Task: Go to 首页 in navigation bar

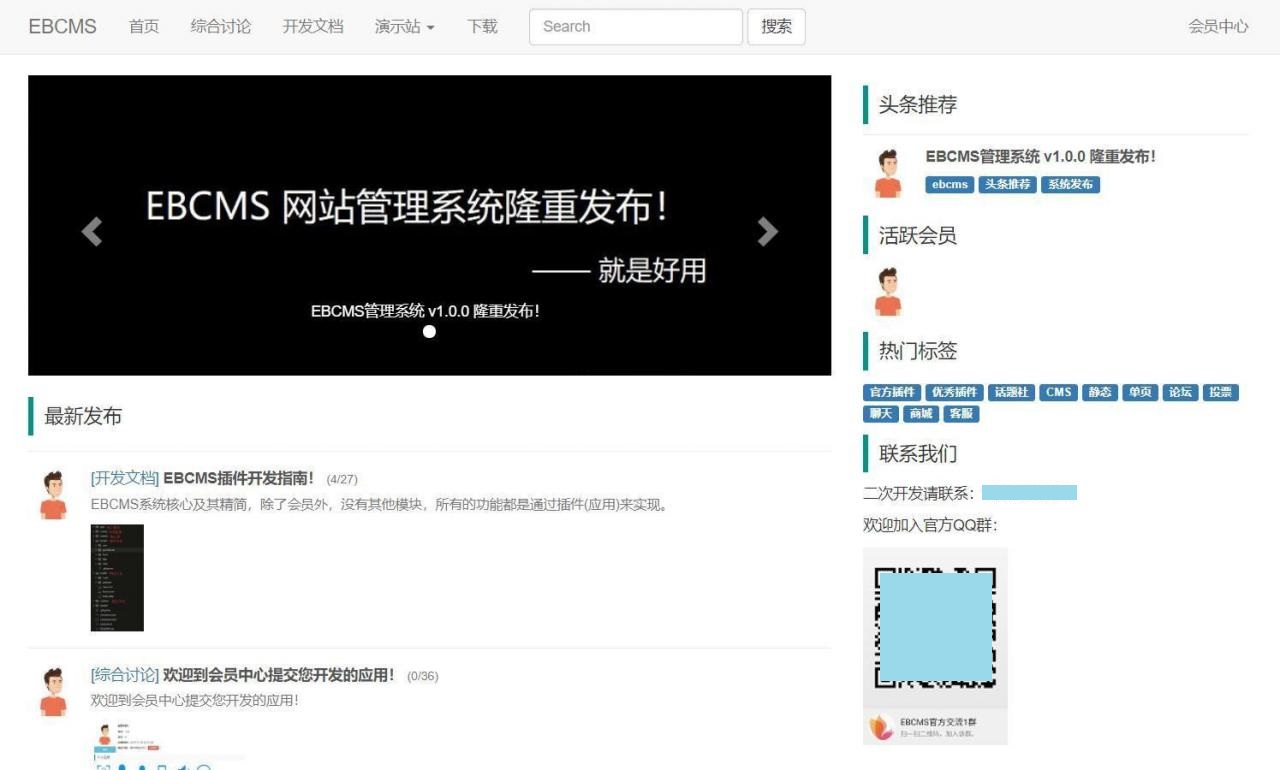Action: [144, 27]
